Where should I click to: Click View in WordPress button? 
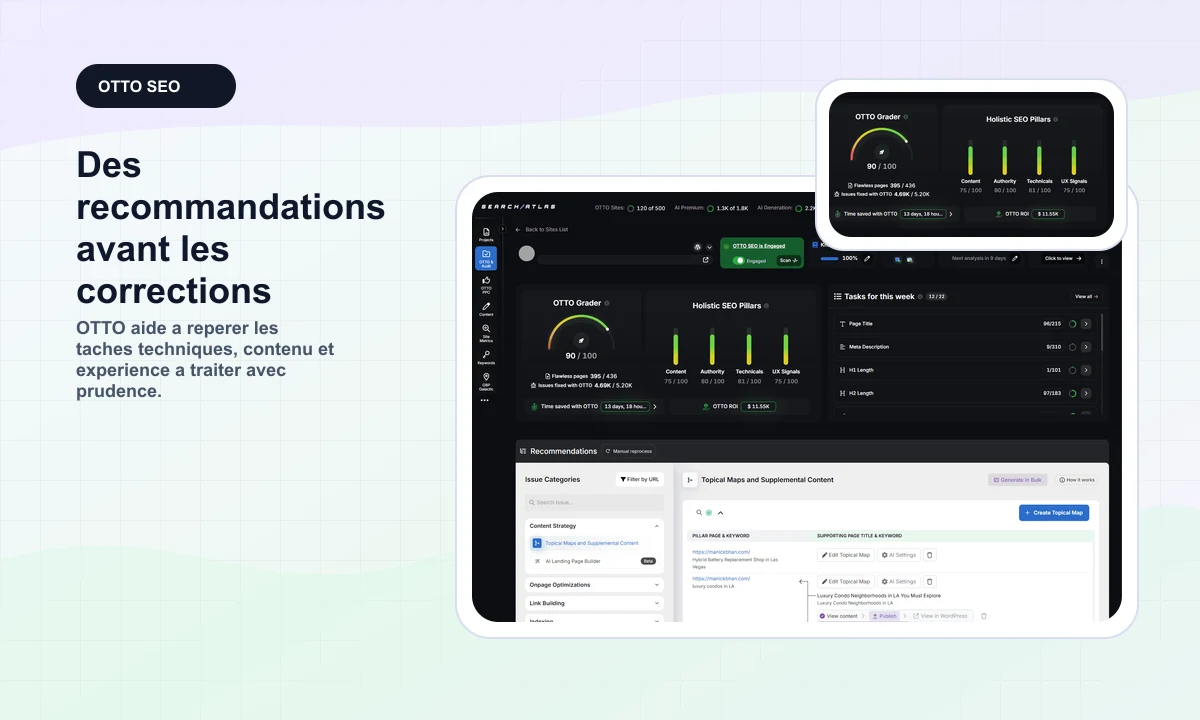click(x=940, y=616)
